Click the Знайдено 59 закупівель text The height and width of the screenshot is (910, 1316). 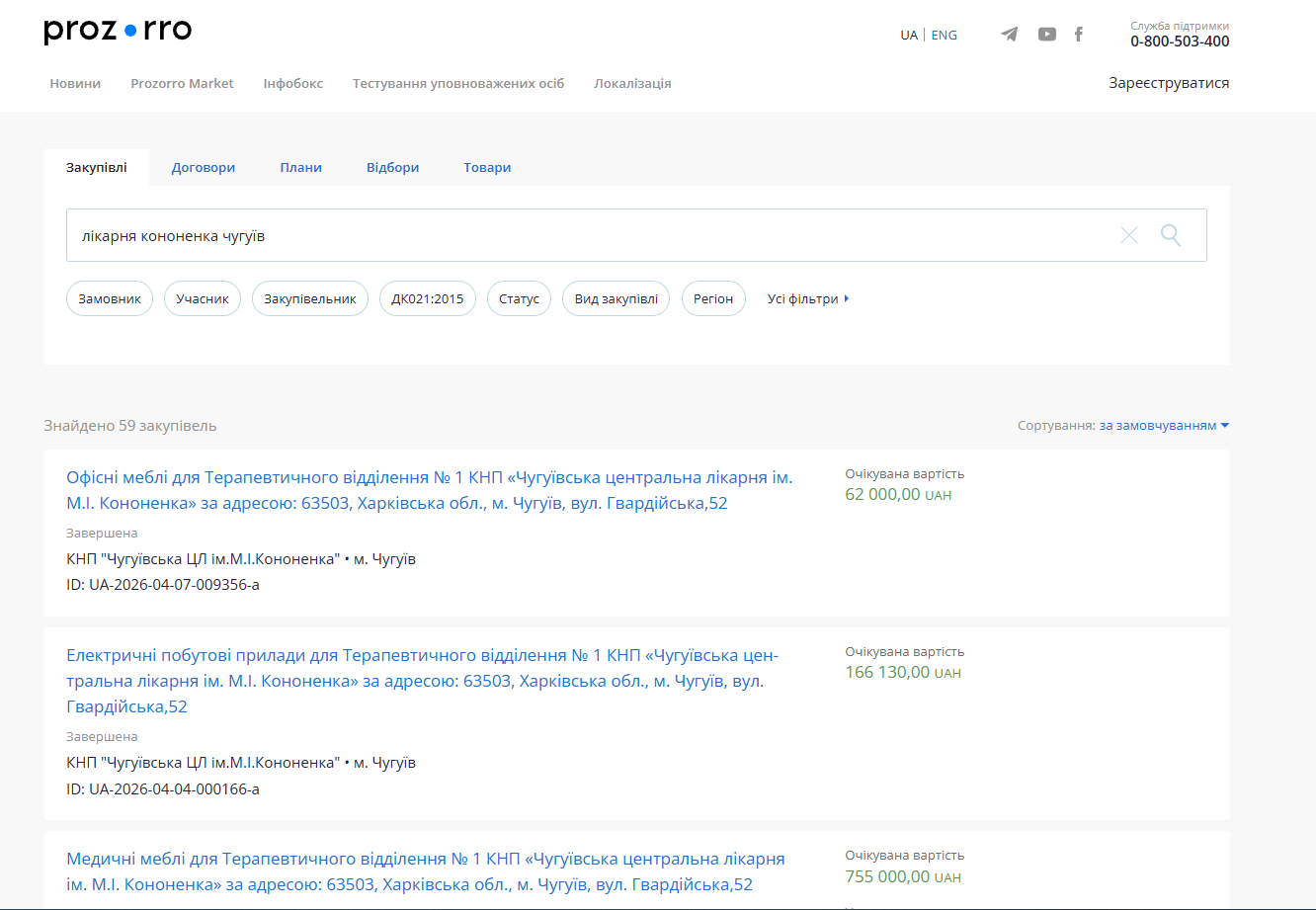[x=130, y=426]
